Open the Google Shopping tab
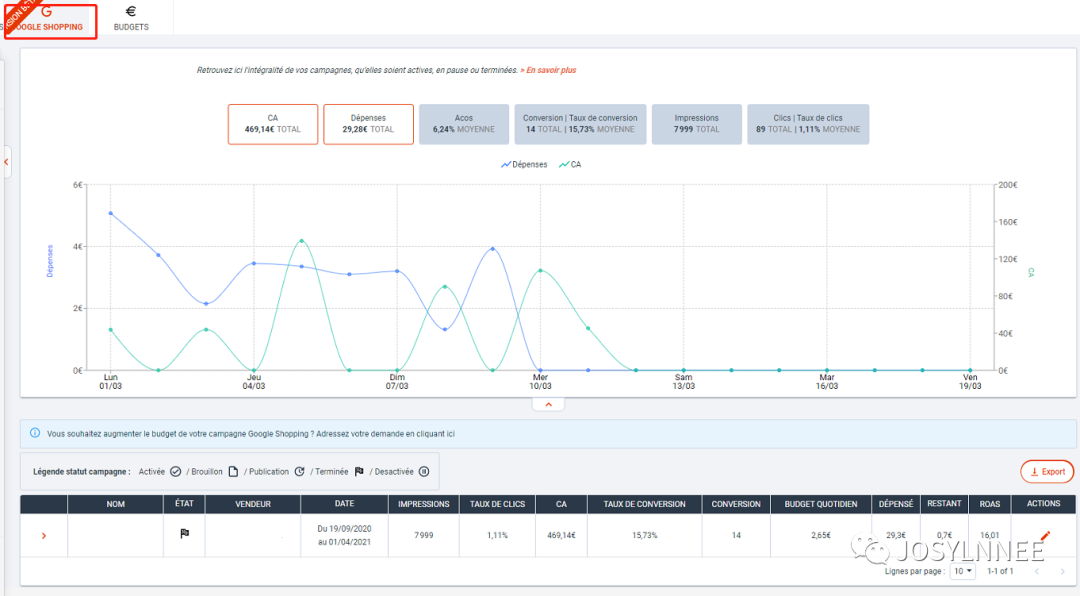 click(x=50, y=19)
